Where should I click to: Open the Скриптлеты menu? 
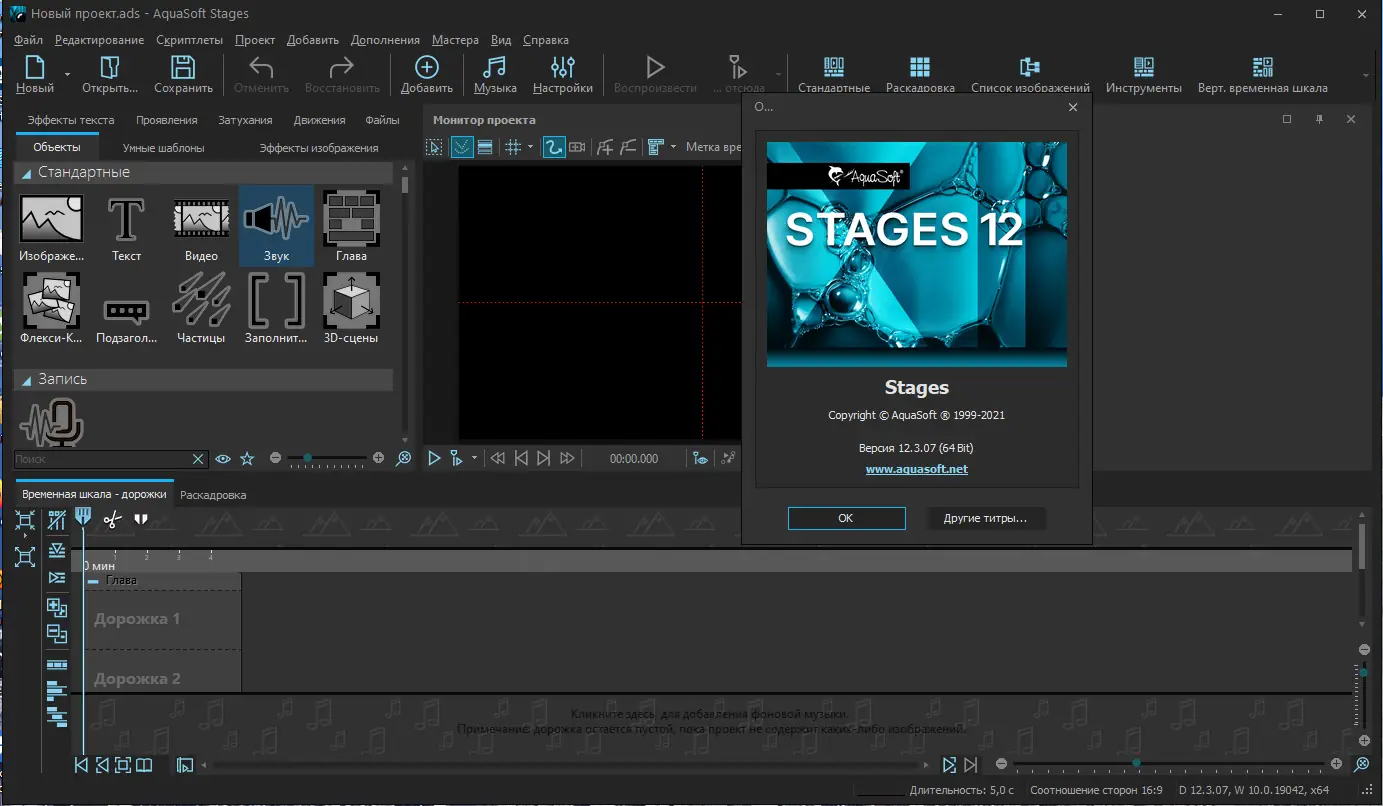point(189,40)
